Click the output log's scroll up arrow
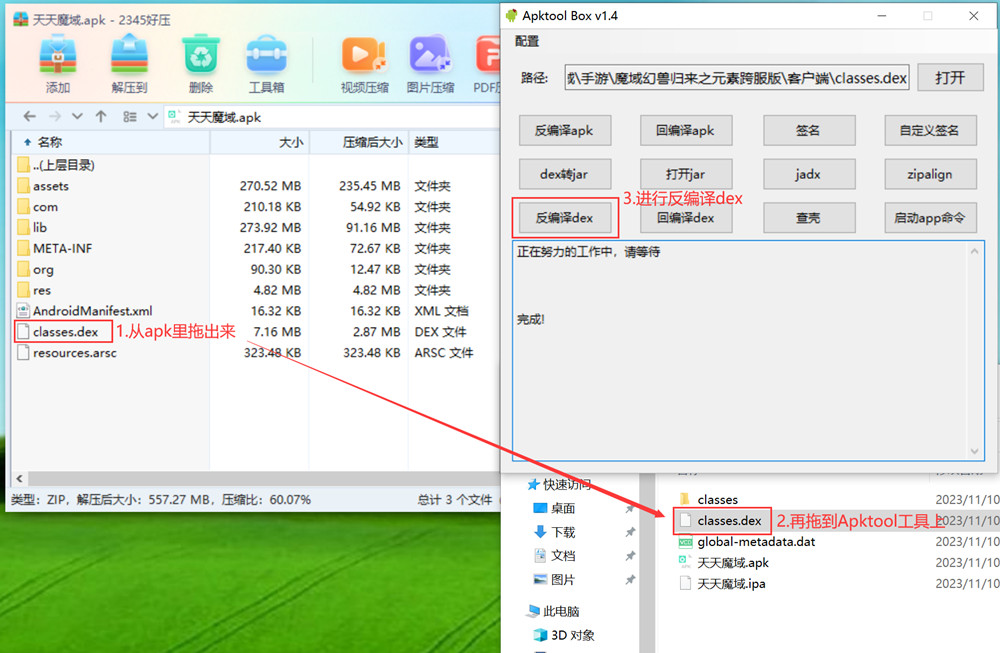1000x653 pixels. click(974, 251)
